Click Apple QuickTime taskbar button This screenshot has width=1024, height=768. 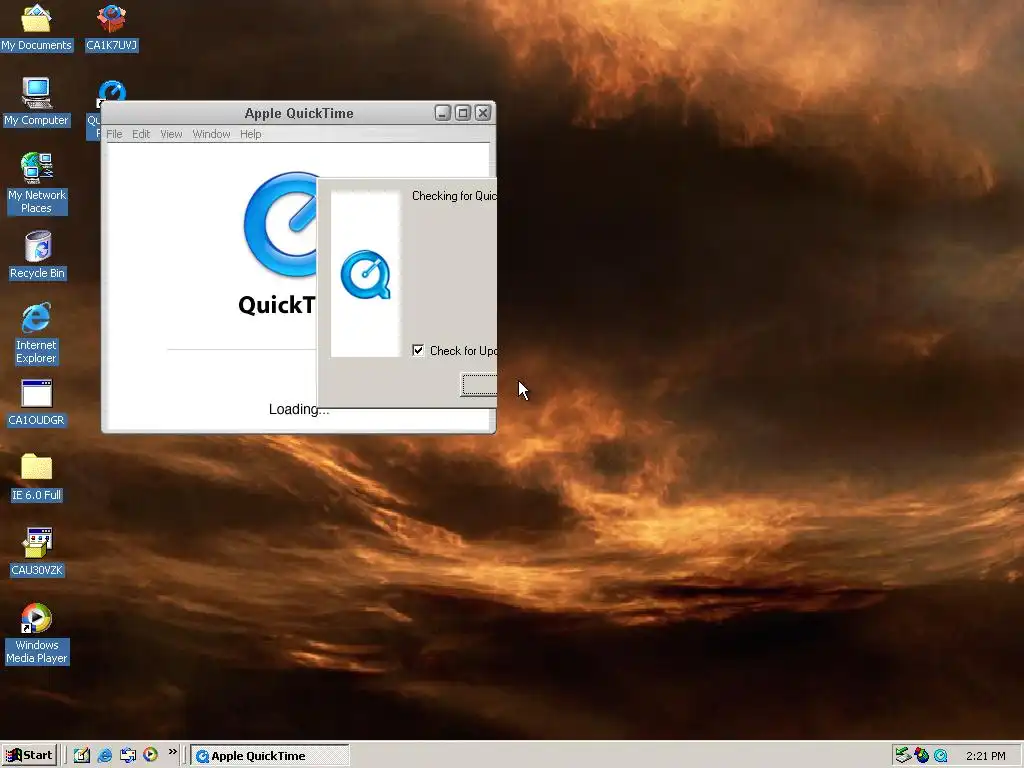(x=270, y=756)
